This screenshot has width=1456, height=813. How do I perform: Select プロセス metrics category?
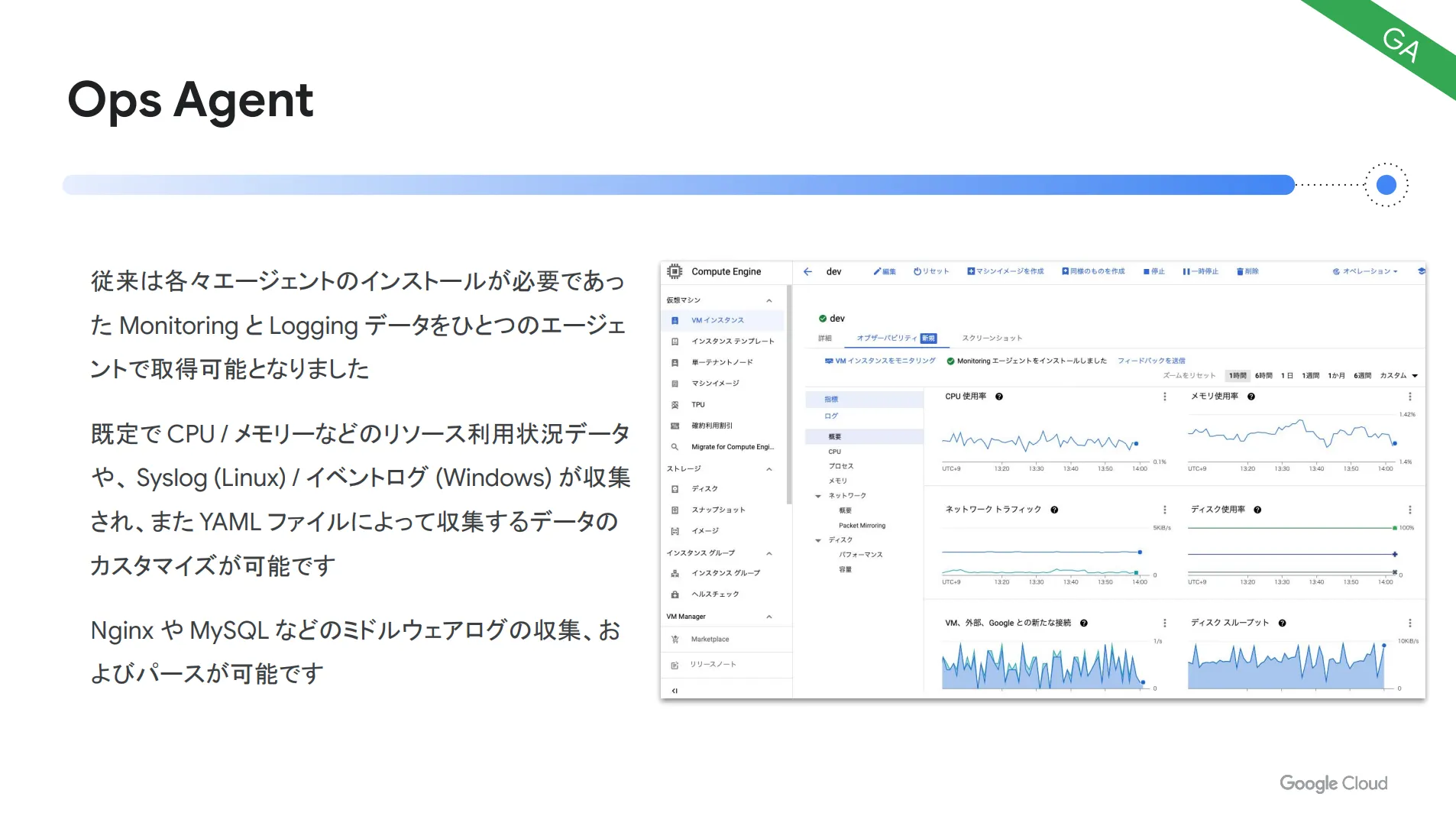coord(841,466)
